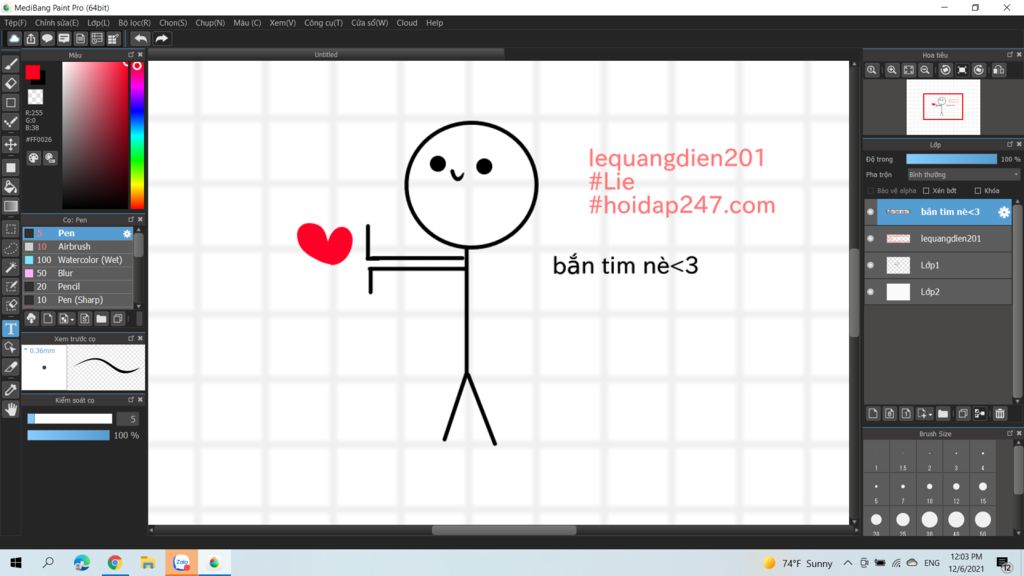Select the Airbrush brush
1024x576 pixels.
point(78,247)
